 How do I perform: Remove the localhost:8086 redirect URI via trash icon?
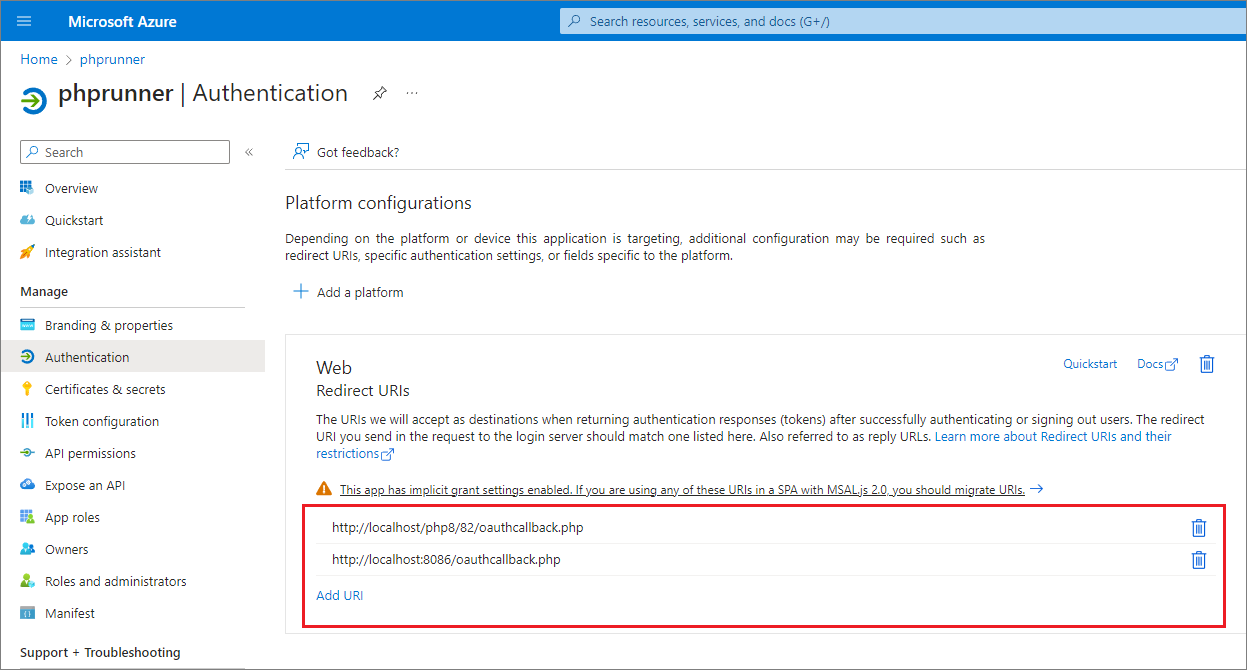[1198, 559]
